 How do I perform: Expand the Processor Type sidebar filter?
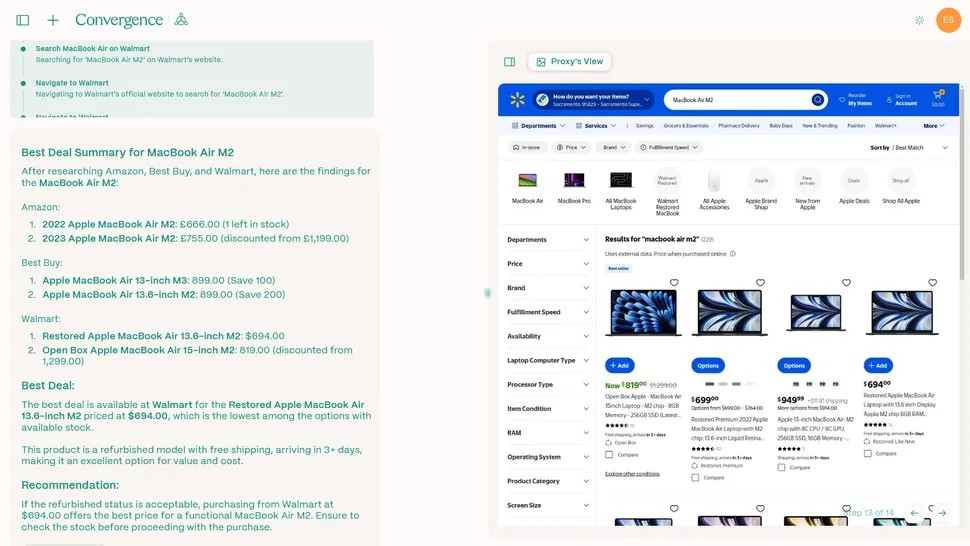tap(547, 385)
